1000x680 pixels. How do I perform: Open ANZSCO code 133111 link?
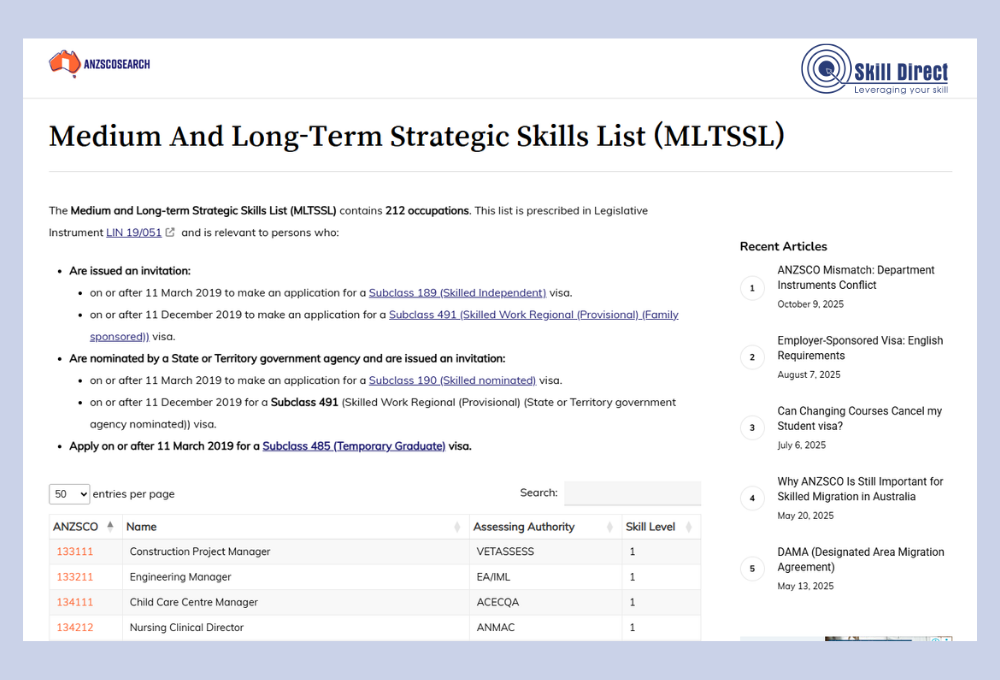[x=75, y=552]
